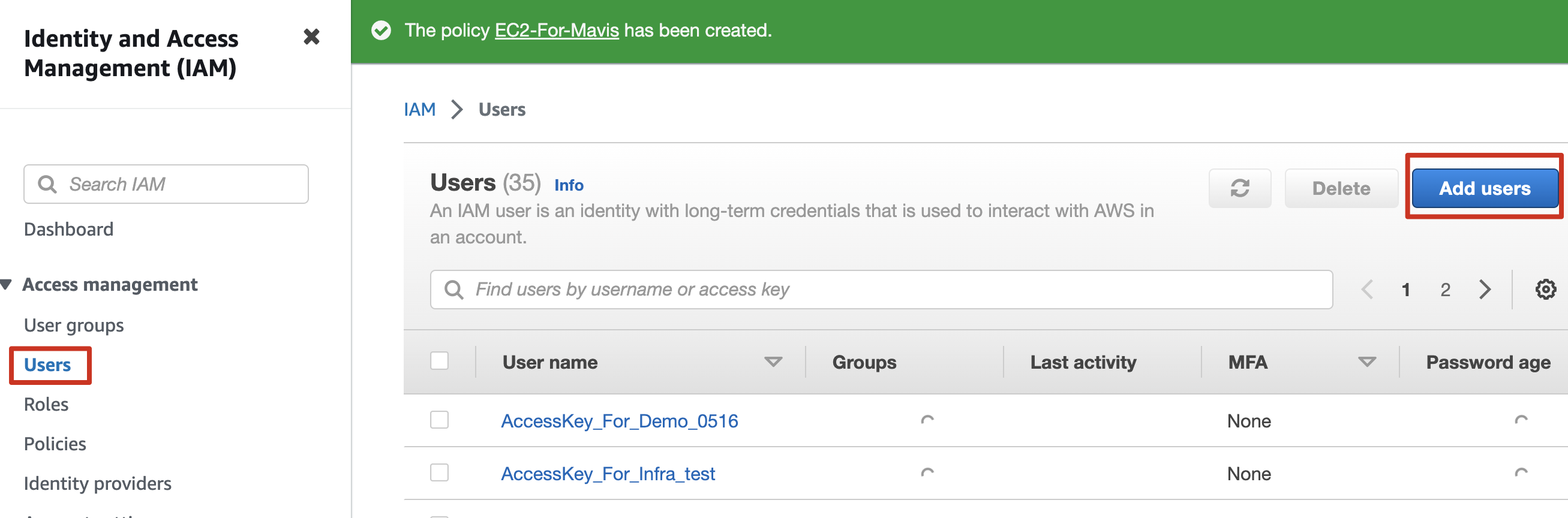Open user AccessKey_For_Demo_0516
The height and width of the screenshot is (518, 1568).
tap(619, 421)
